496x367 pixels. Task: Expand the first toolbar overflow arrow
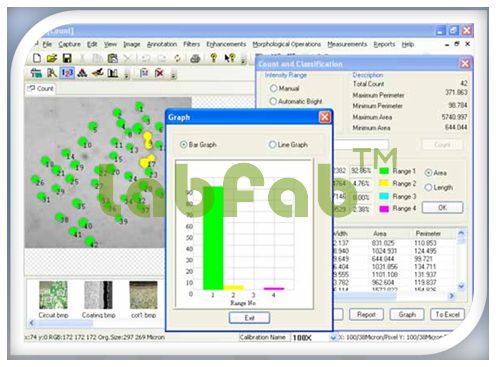243,60
